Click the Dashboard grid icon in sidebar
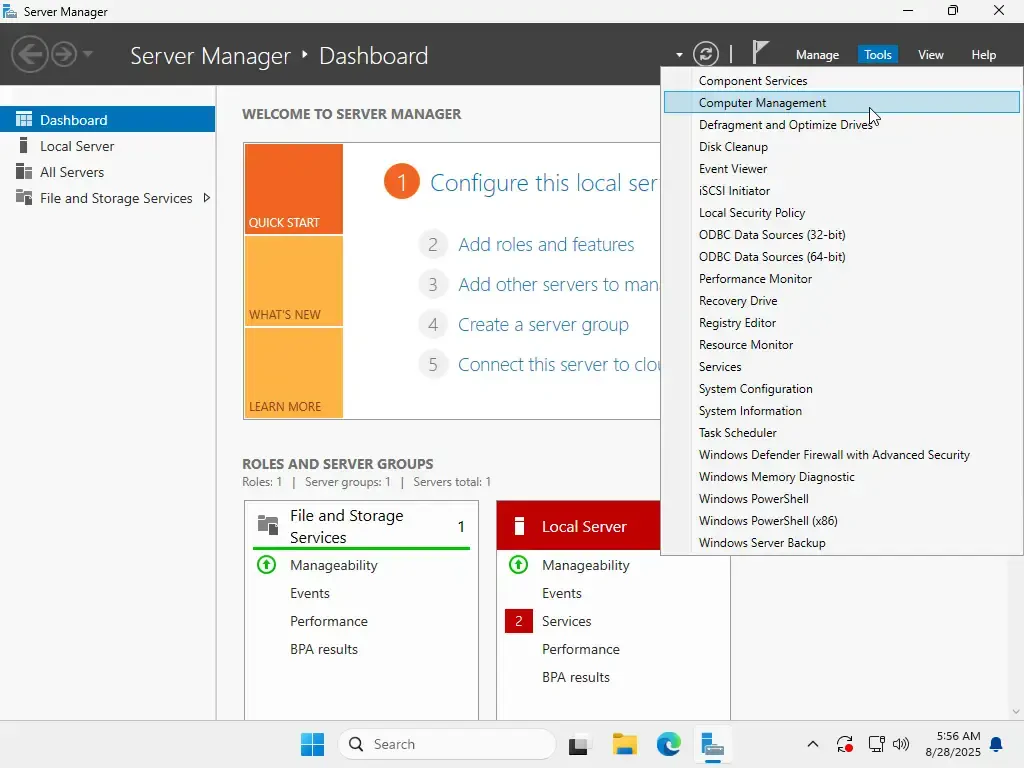 pos(24,119)
